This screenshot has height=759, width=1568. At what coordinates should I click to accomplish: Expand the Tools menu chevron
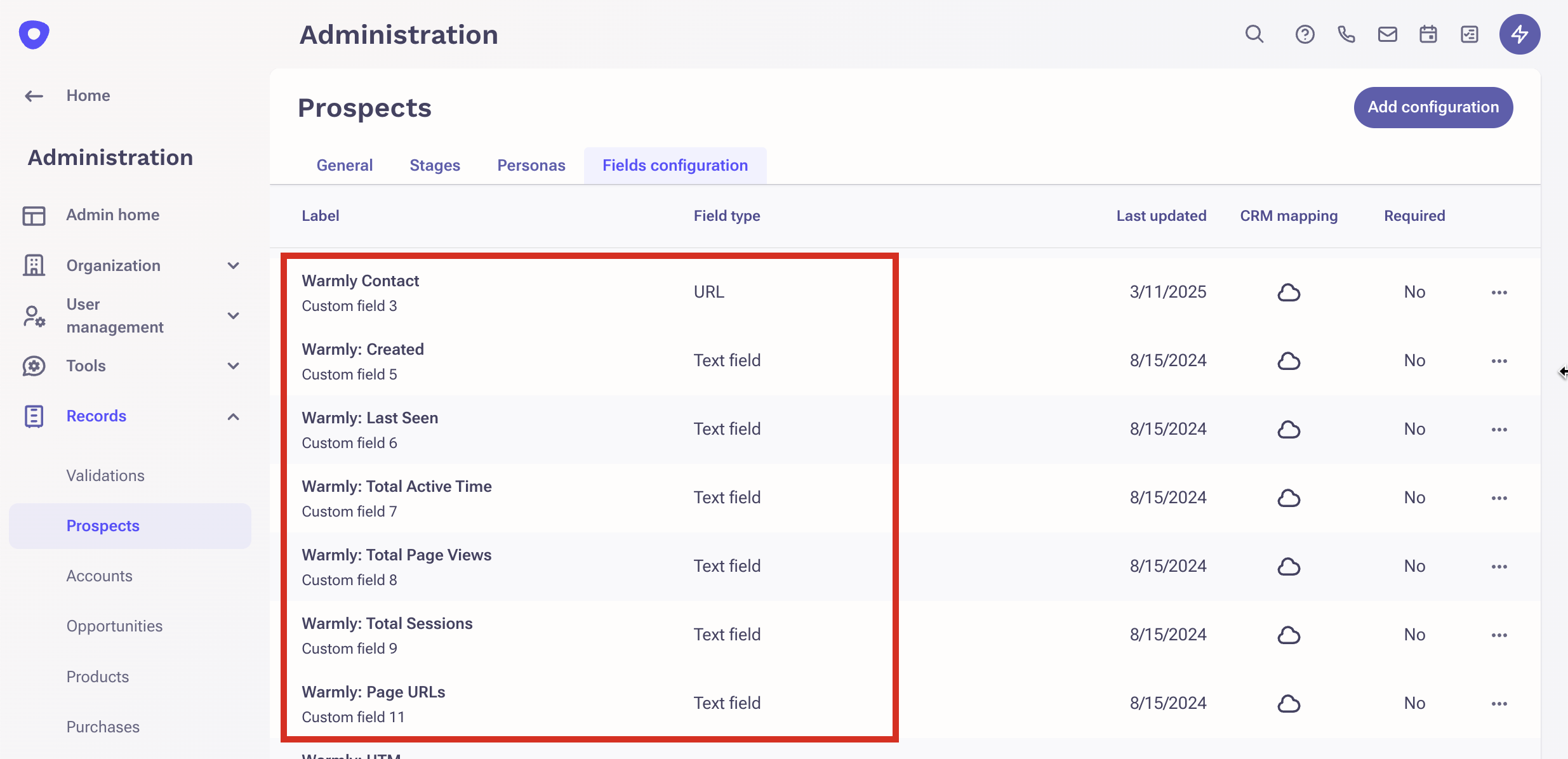click(234, 366)
